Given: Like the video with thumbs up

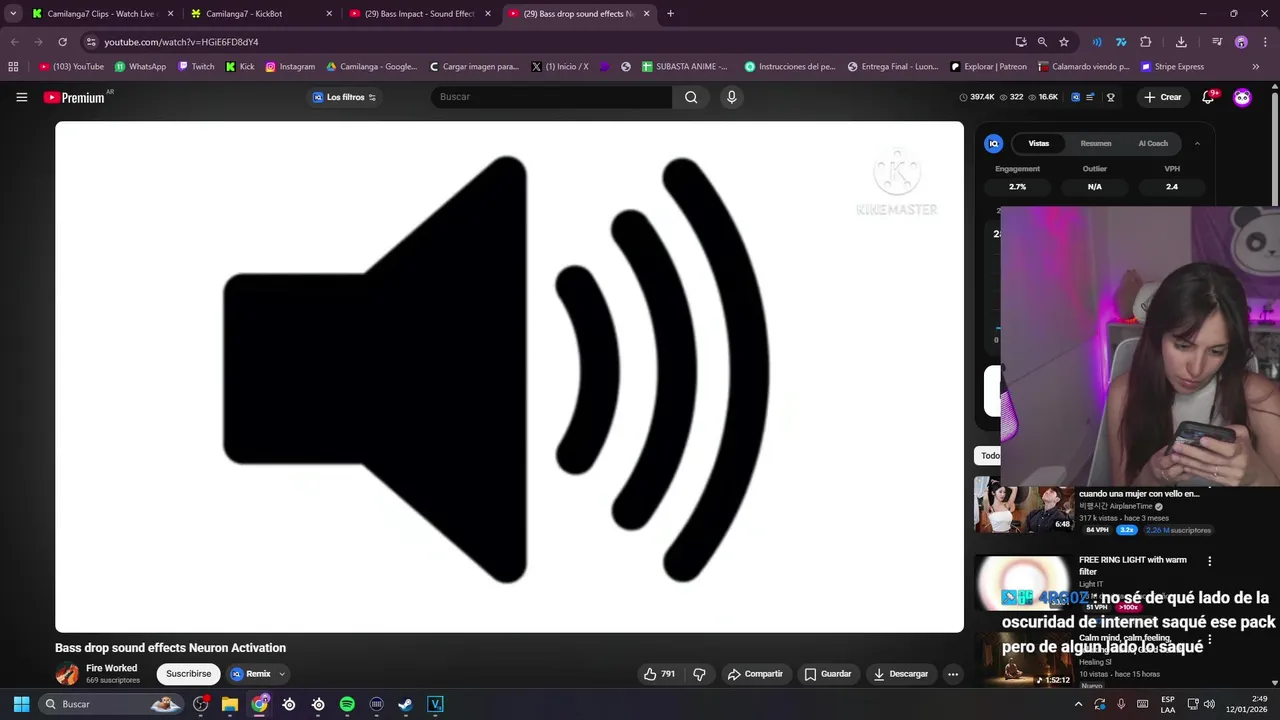Looking at the screenshot, I should point(660,674).
